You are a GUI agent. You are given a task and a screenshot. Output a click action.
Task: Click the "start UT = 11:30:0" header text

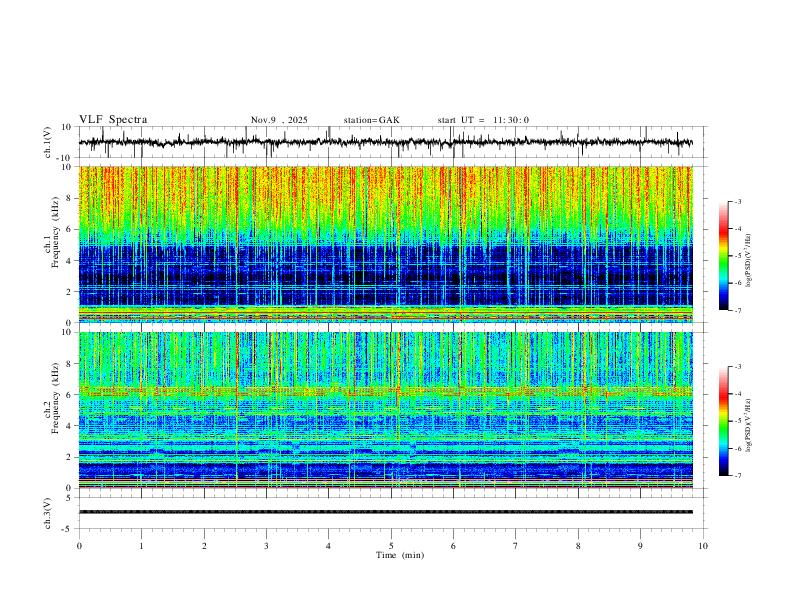483,120
